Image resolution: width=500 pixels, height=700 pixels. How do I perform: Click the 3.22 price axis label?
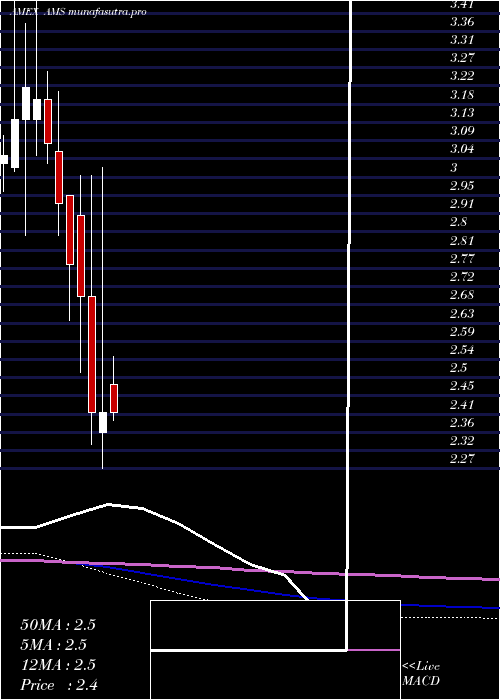pyautogui.click(x=462, y=76)
